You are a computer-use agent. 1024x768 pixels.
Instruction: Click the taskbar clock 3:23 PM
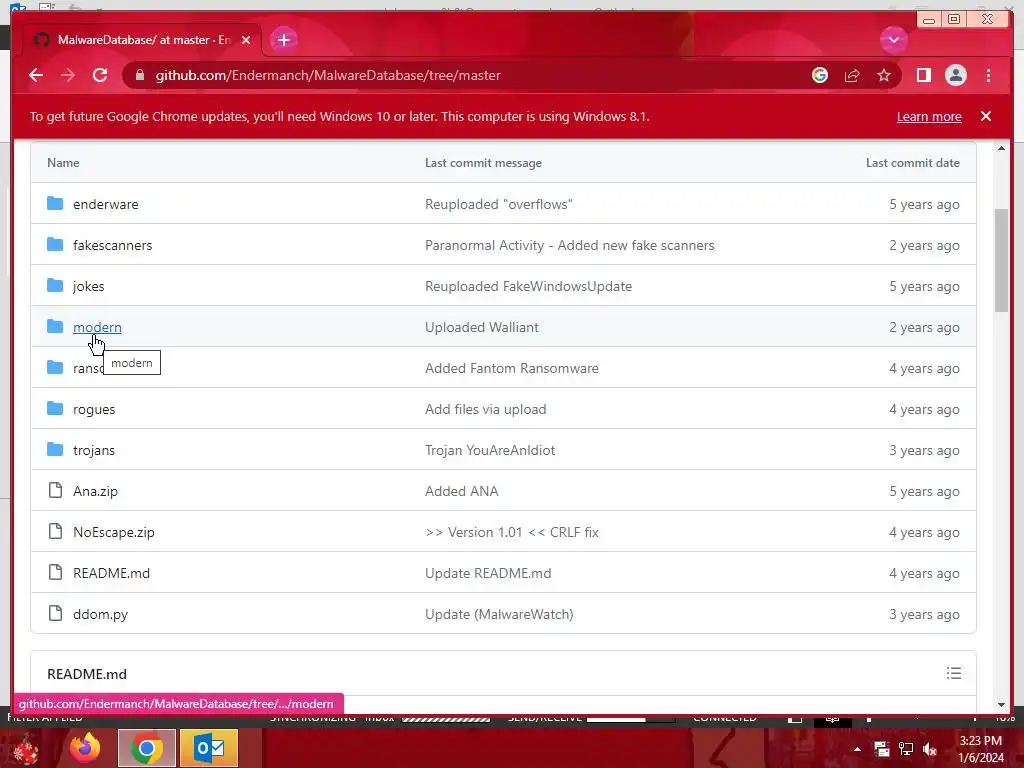tap(981, 741)
